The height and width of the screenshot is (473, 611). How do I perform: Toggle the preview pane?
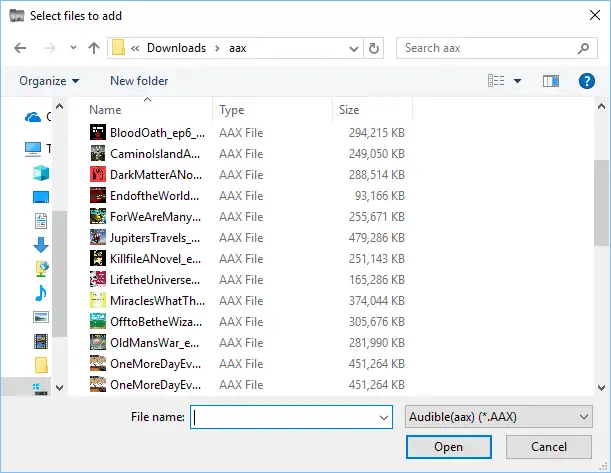(x=551, y=81)
